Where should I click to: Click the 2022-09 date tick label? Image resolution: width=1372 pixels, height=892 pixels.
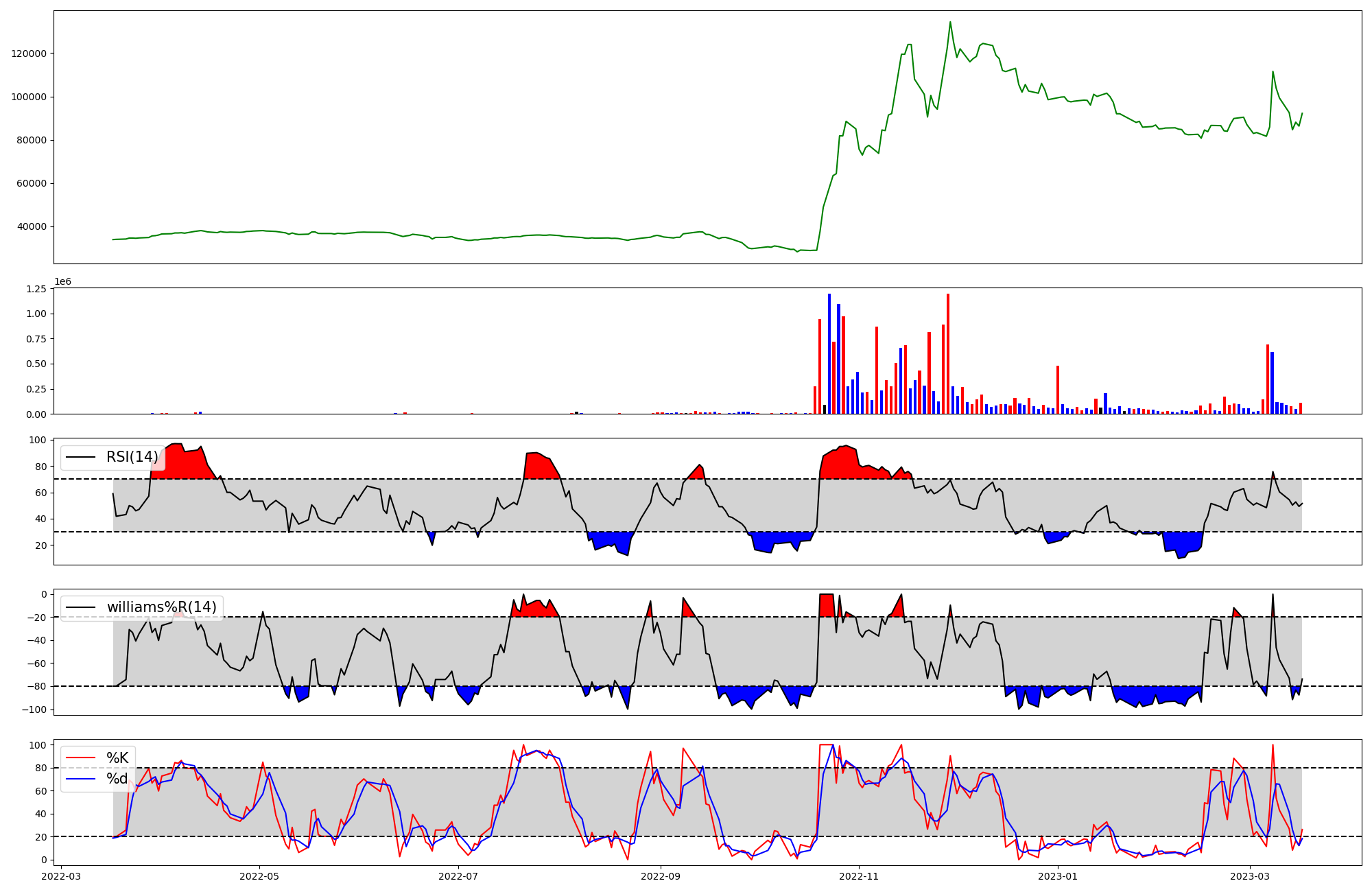point(661,876)
